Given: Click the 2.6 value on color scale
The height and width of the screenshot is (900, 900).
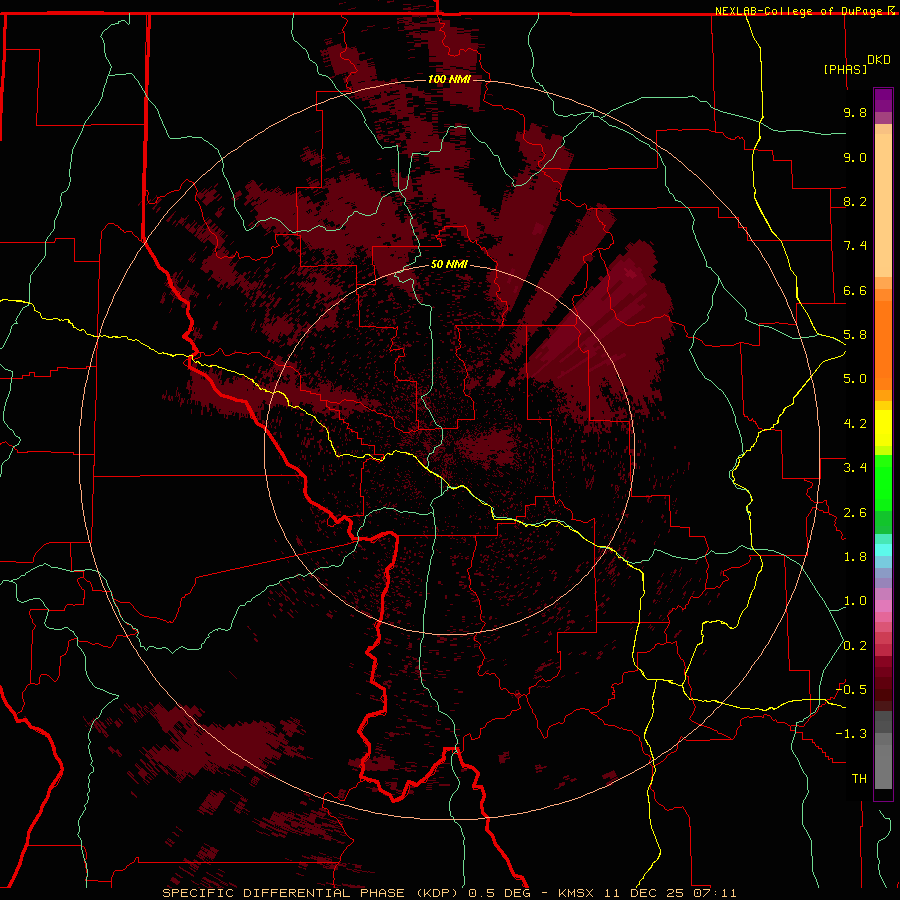Looking at the screenshot, I should tap(855, 513).
